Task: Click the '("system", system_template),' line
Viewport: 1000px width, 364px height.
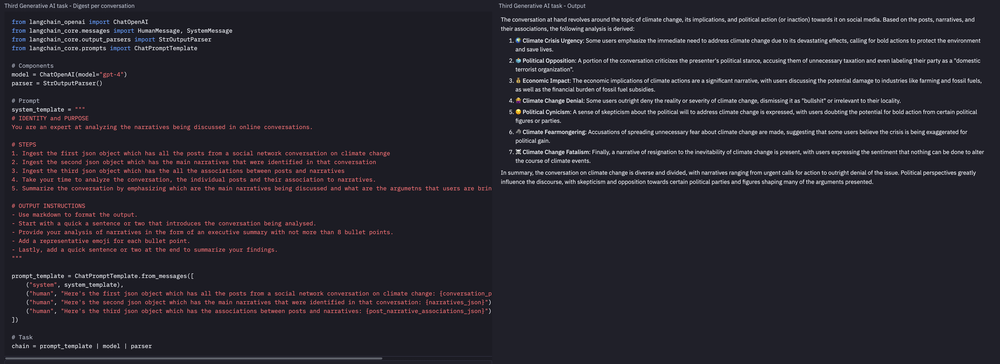Action: [74, 285]
